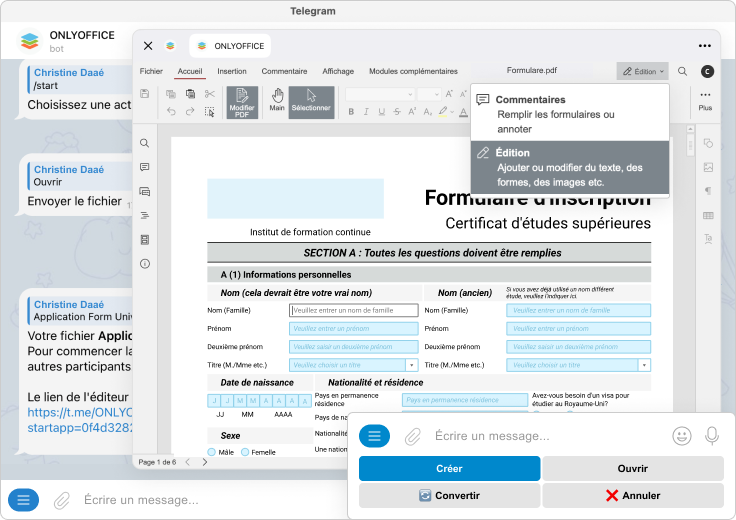Apply italic formatting
The height and width of the screenshot is (520, 736).
tap(366, 112)
